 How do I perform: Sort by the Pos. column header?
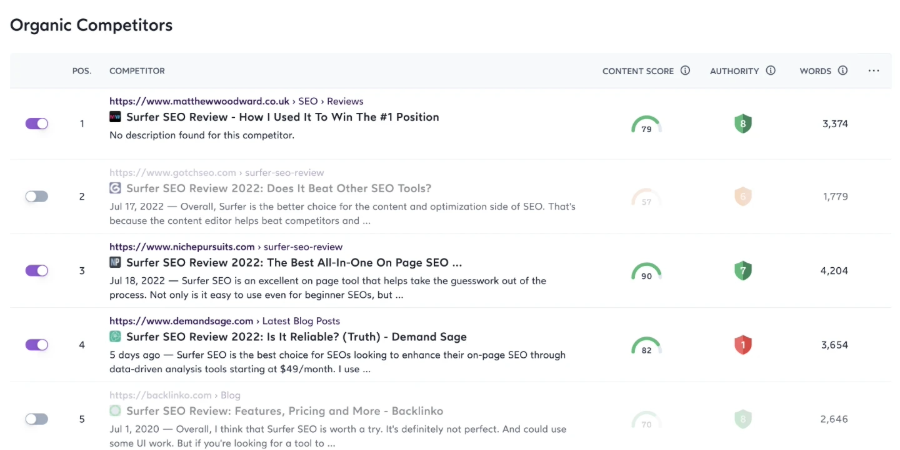(x=82, y=71)
